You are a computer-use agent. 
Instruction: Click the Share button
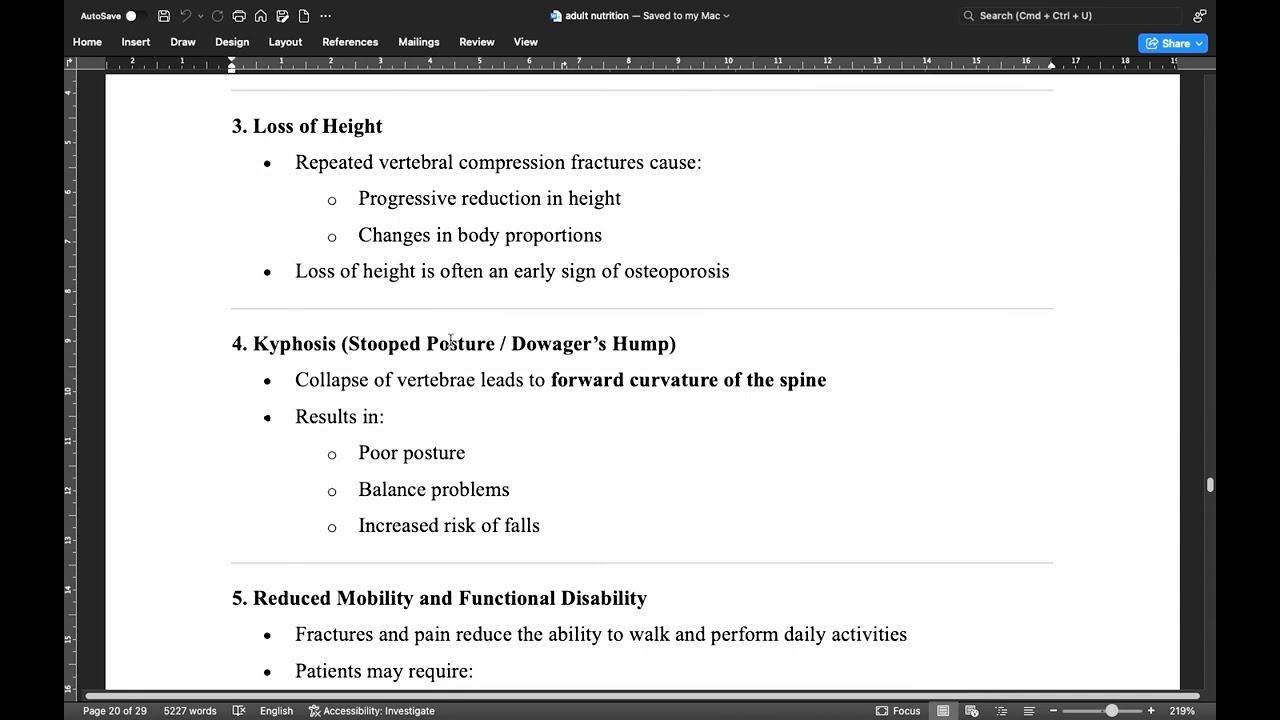click(x=1173, y=43)
